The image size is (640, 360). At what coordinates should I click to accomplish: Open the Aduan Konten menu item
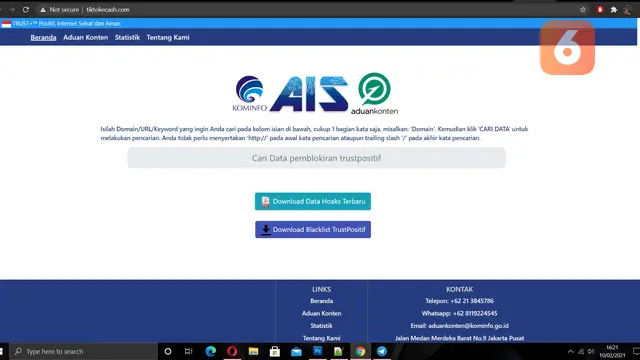coord(86,38)
